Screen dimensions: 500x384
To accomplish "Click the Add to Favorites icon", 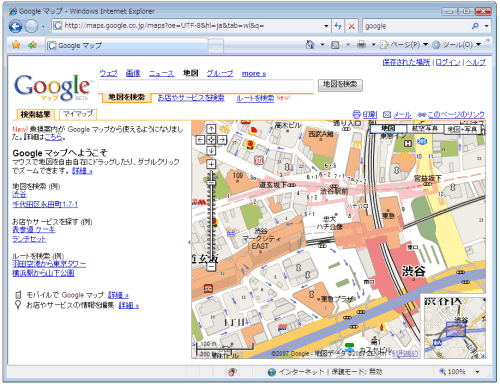I will pos(32,45).
